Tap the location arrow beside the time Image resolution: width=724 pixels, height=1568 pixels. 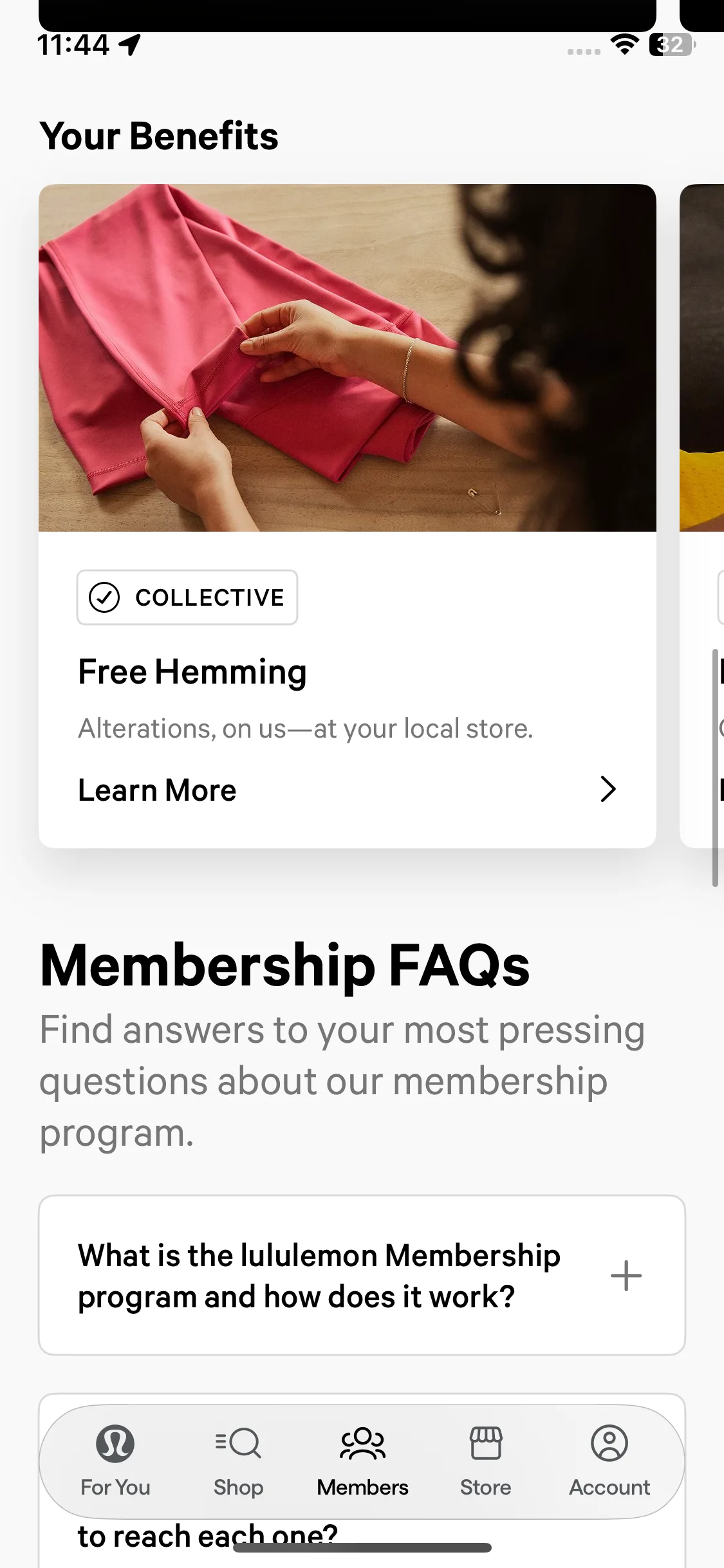point(130,44)
